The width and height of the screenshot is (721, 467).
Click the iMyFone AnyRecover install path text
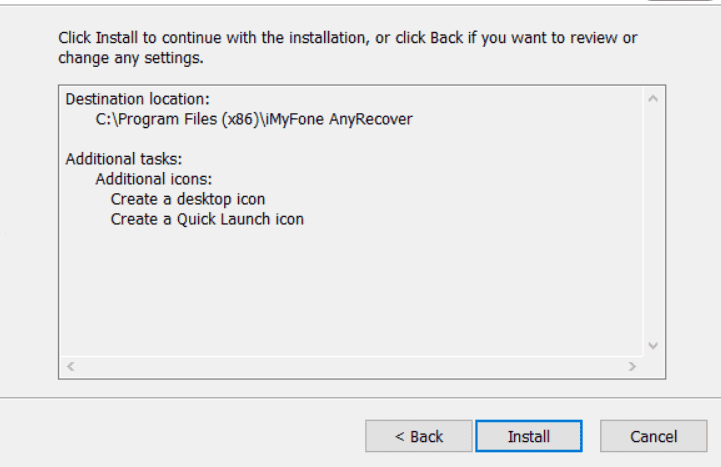click(254, 120)
